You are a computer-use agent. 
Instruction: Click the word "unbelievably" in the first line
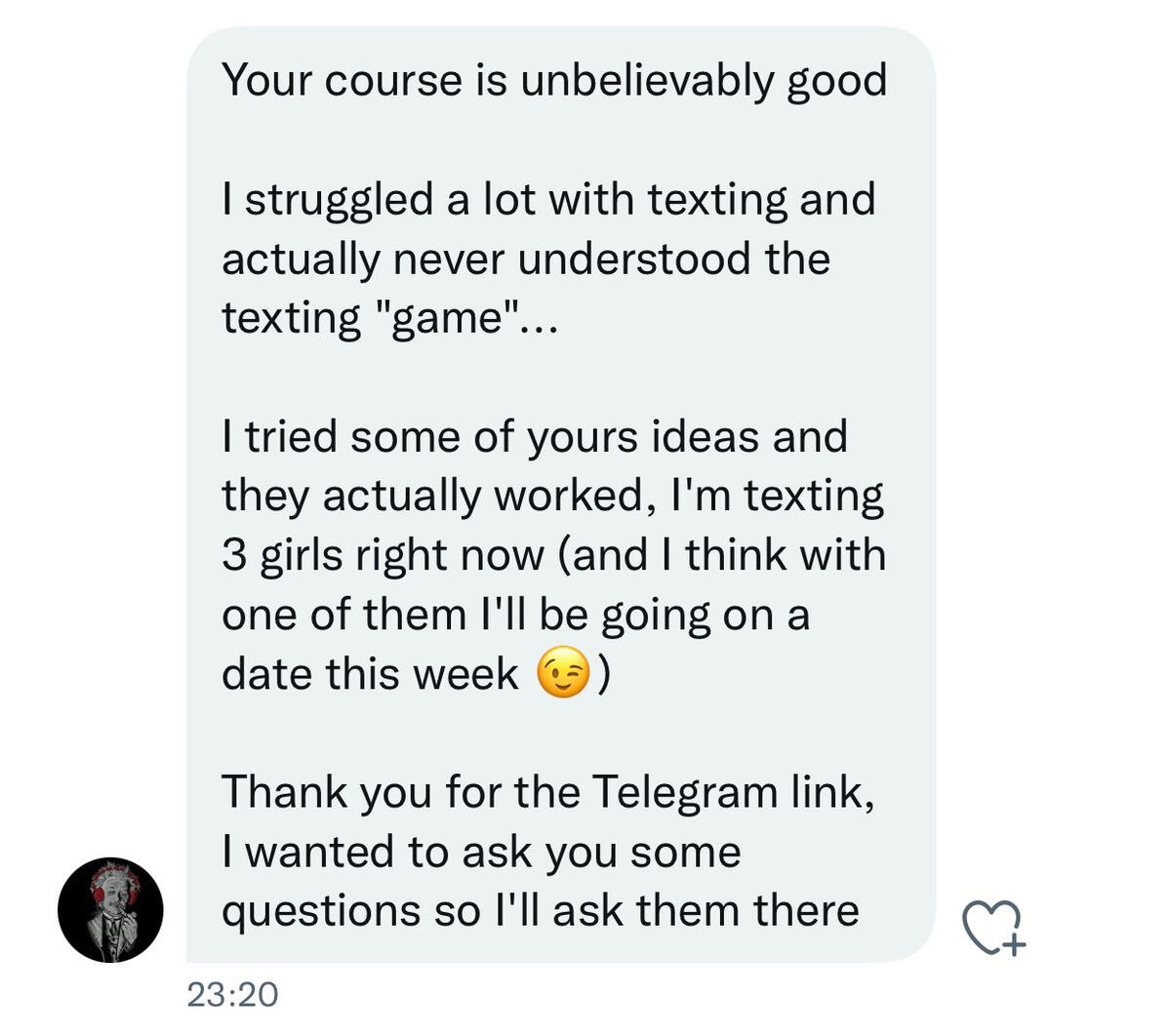tap(647, 80)
